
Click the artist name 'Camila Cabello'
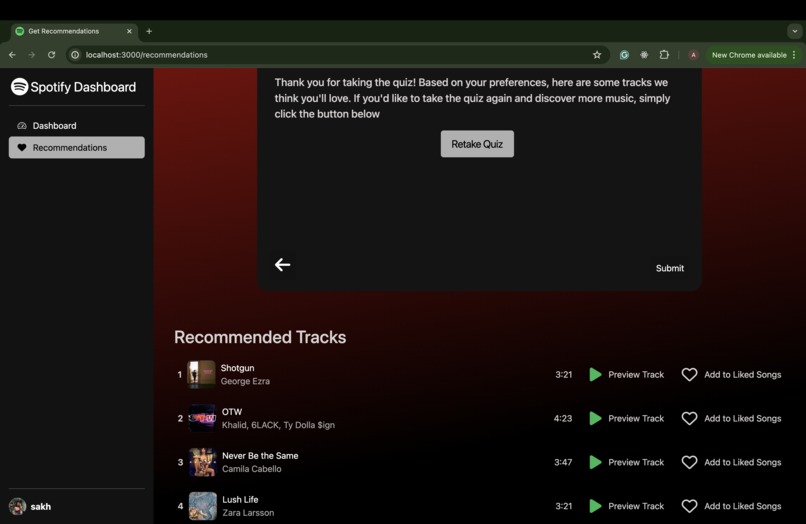point(252,468)
